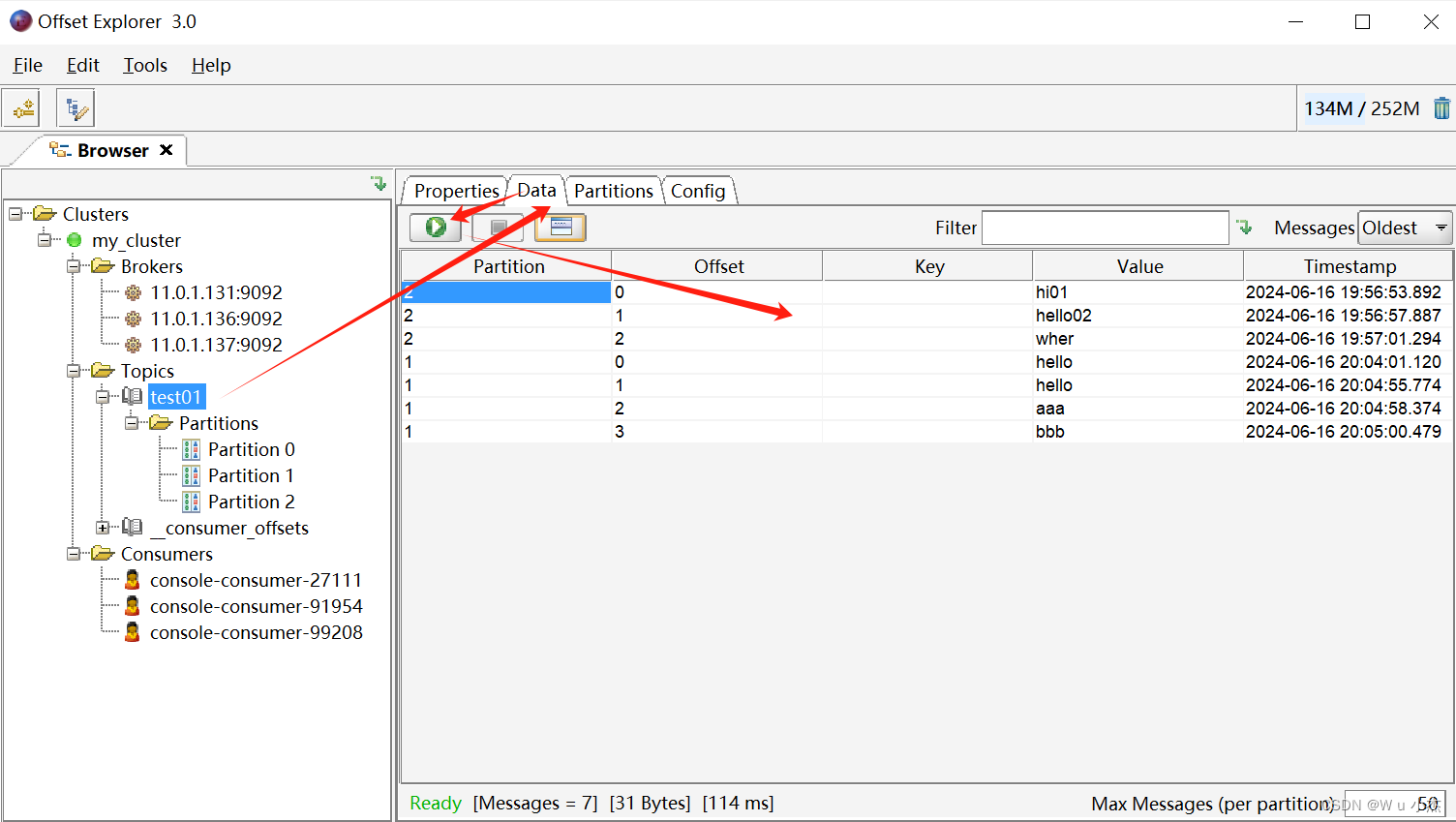The width and height of the screenshot is (1456, 822).
Task: Click the green play retrieve messages button
Action: pos(436,228)
